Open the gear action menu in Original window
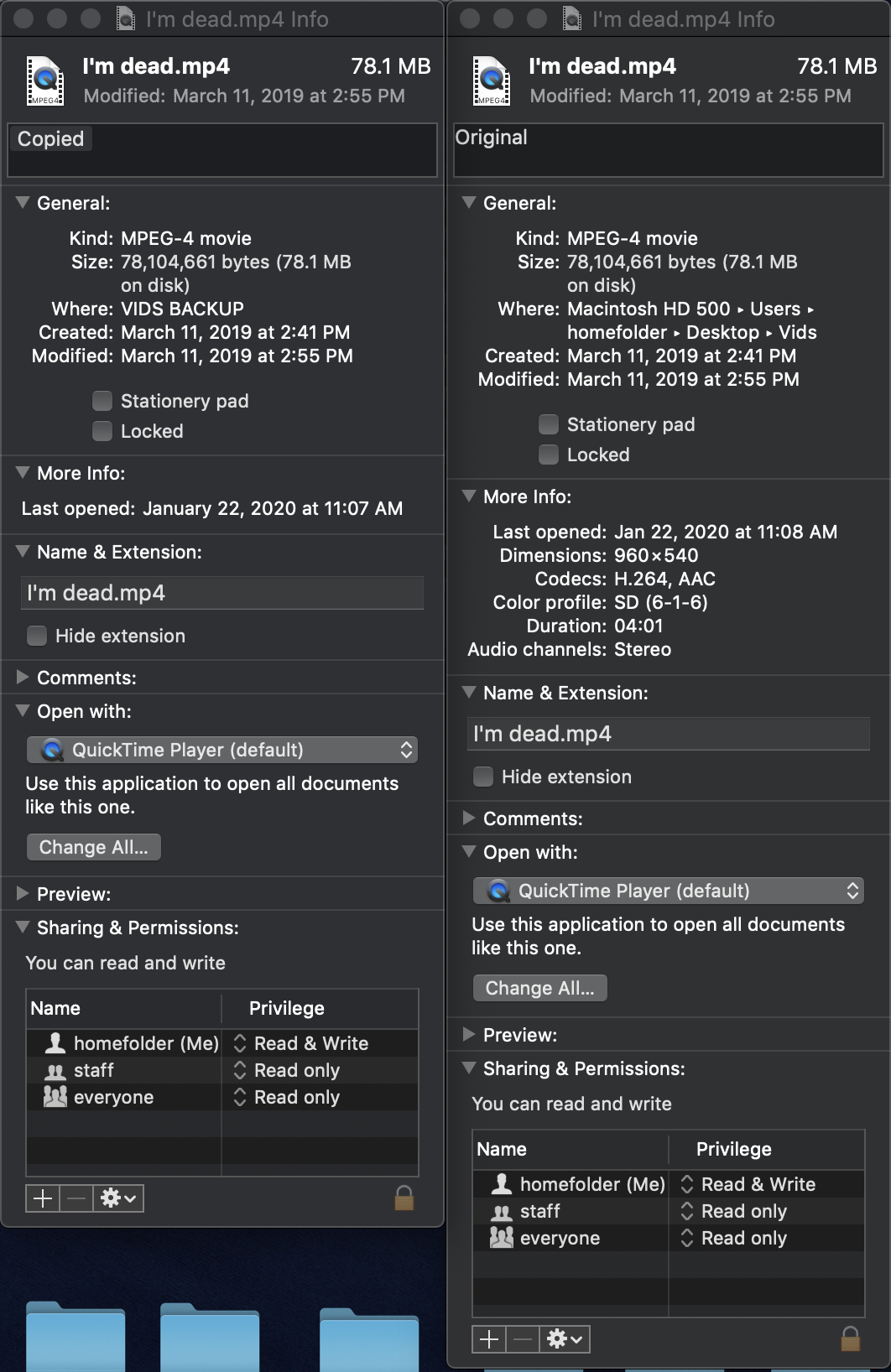 [x=565, y=1339]
